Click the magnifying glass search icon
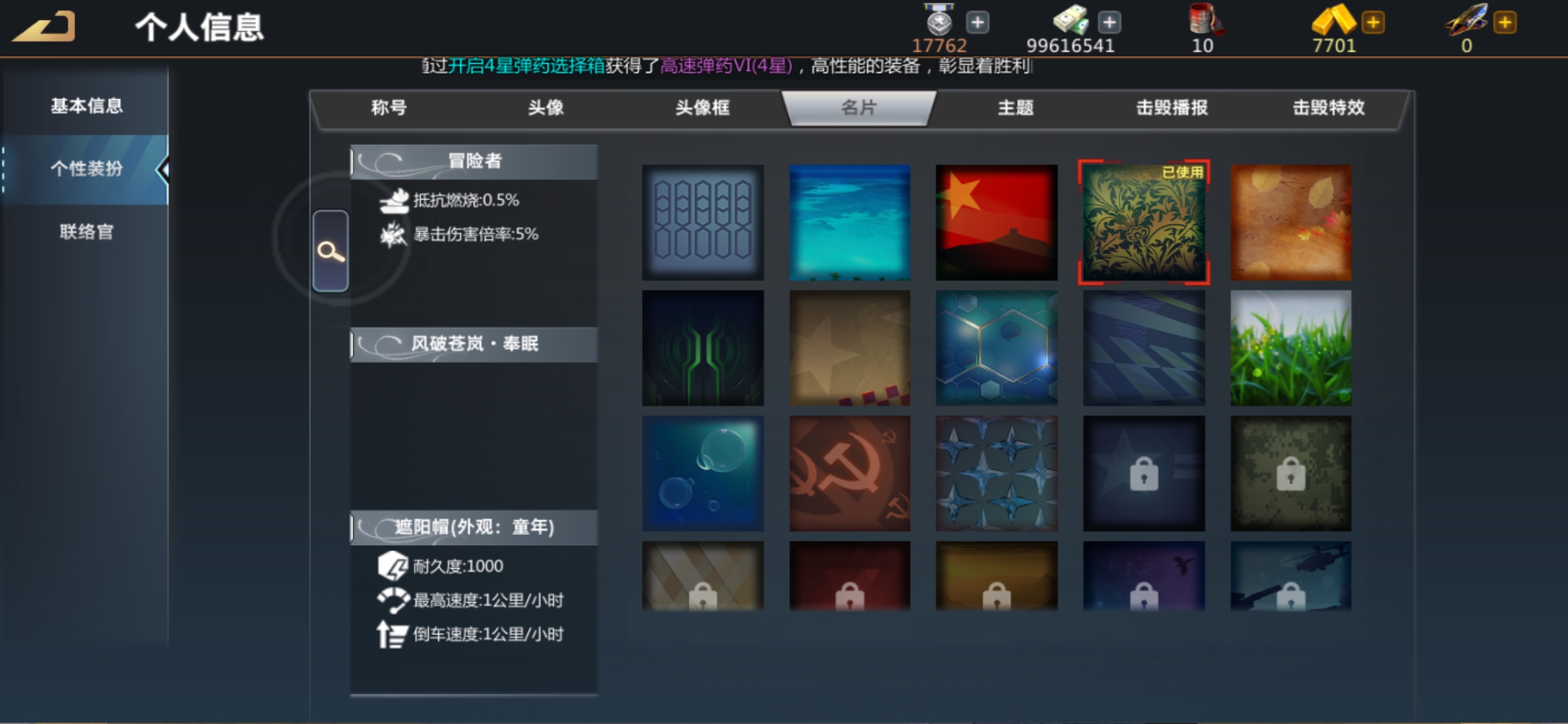 click(330, 251)
